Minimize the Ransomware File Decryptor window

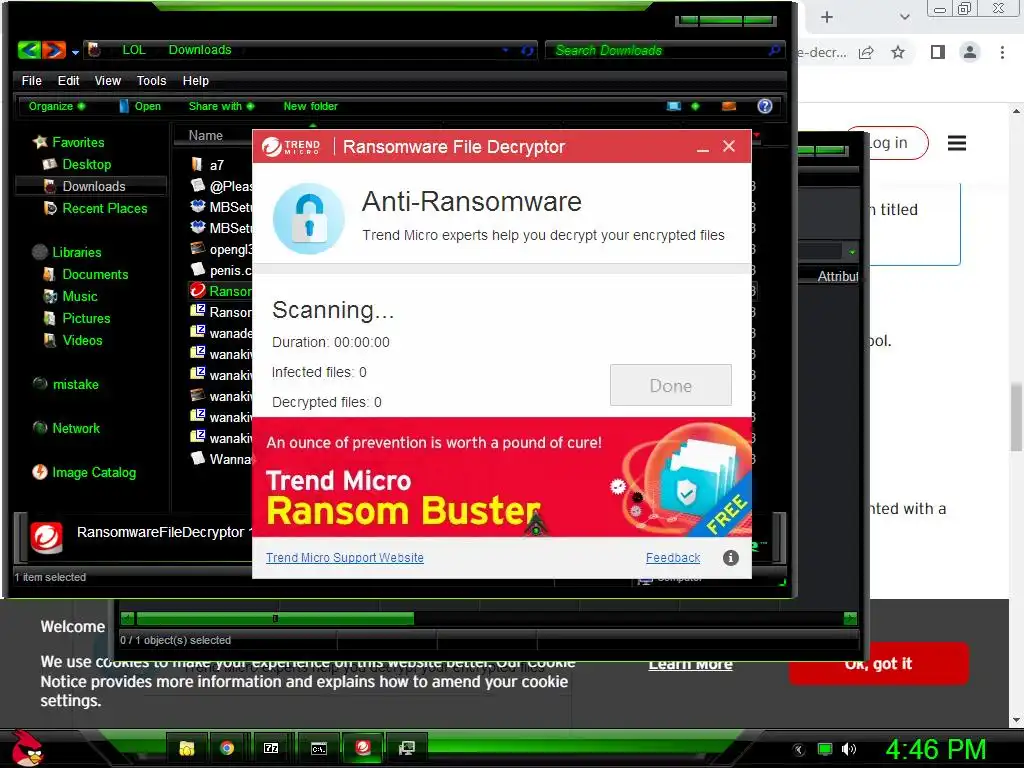pos(703,148)
